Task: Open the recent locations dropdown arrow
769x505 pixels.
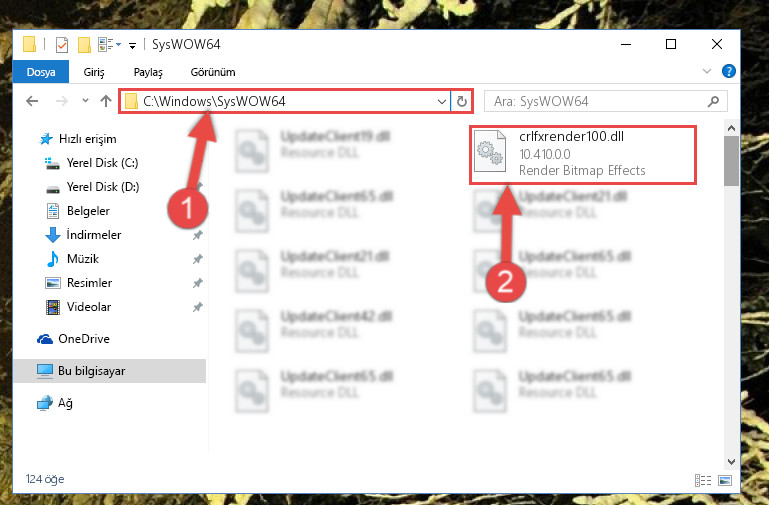Action: point(85,101)
